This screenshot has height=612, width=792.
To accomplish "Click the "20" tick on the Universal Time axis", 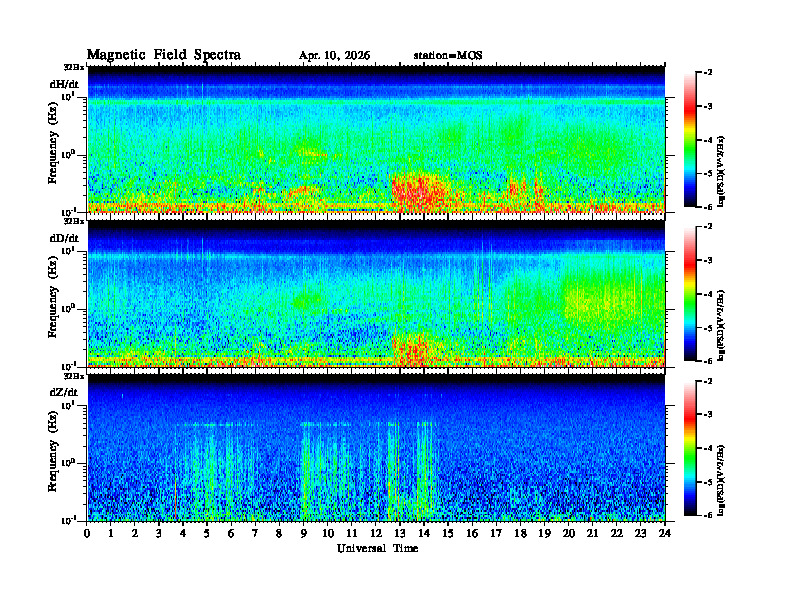I will tap(569, 534).
